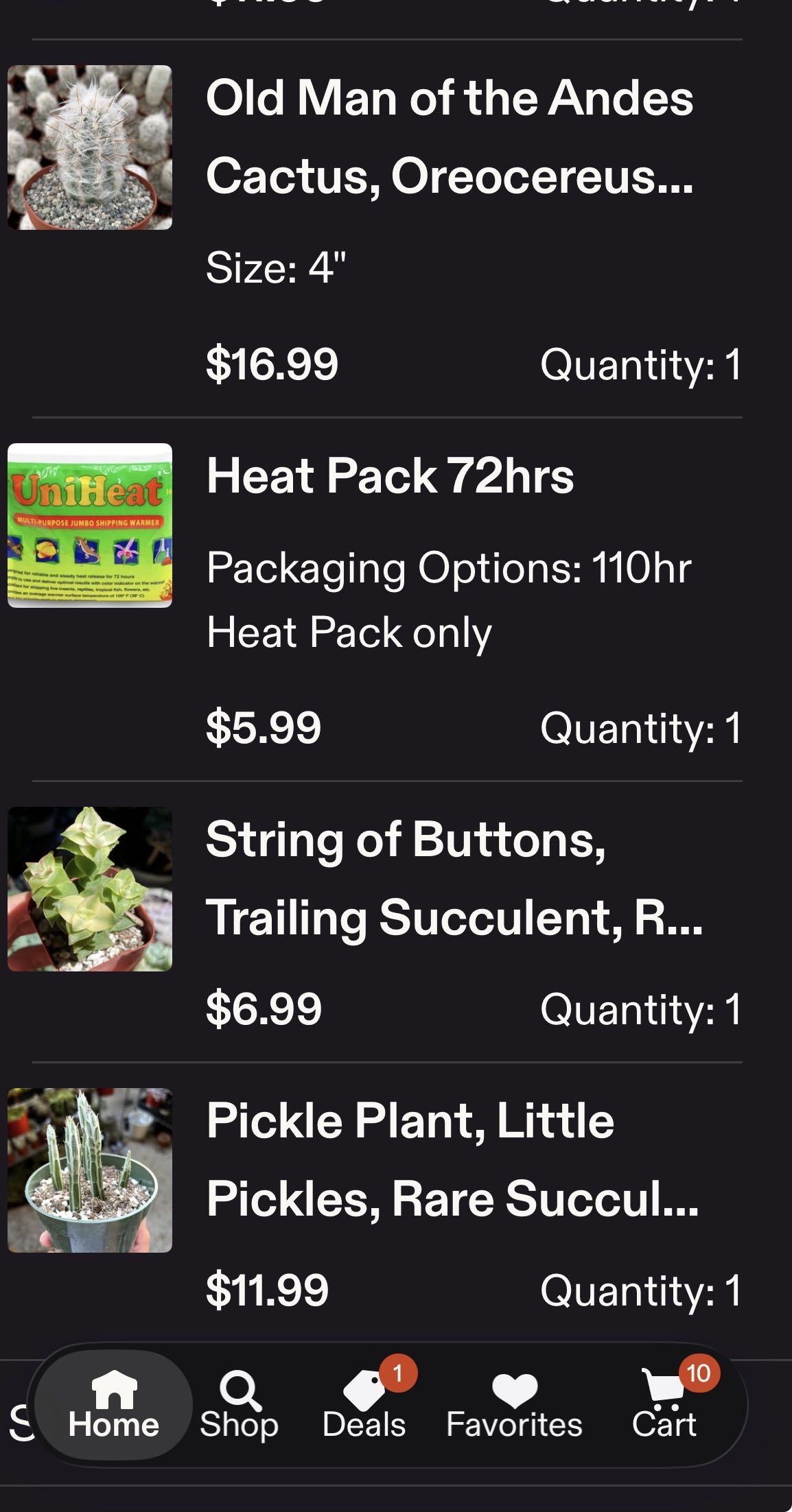This screenshot has height=1512, width=792.
Task: View String of Buttons product image
Action: click(90, 889)
